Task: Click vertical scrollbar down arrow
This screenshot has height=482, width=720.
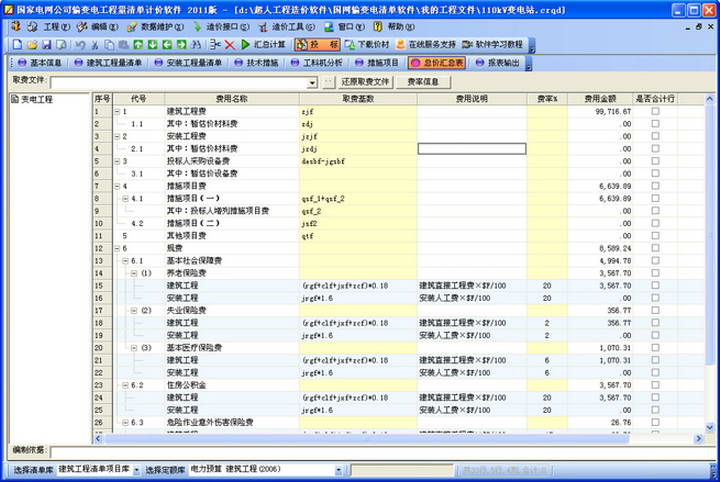Action: click(709, 427)
